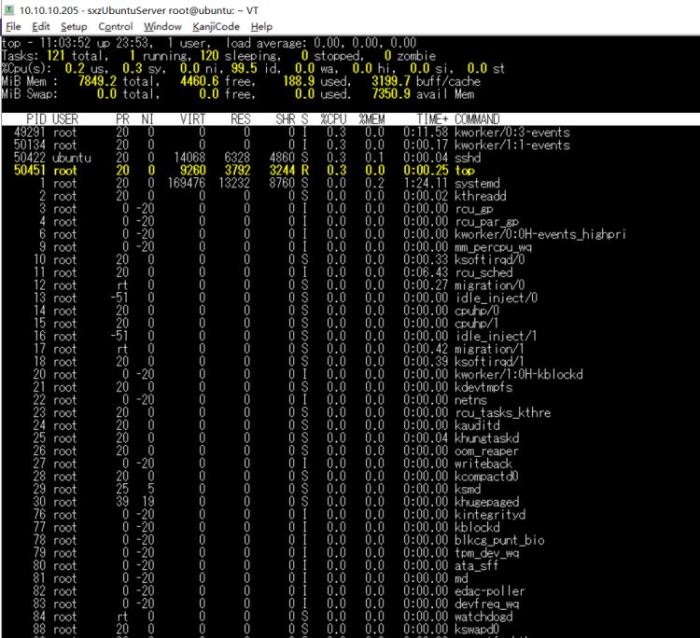Screen dimensions: 700x638
Task: Click the systemd process name
Action: [x=477, y=183]
